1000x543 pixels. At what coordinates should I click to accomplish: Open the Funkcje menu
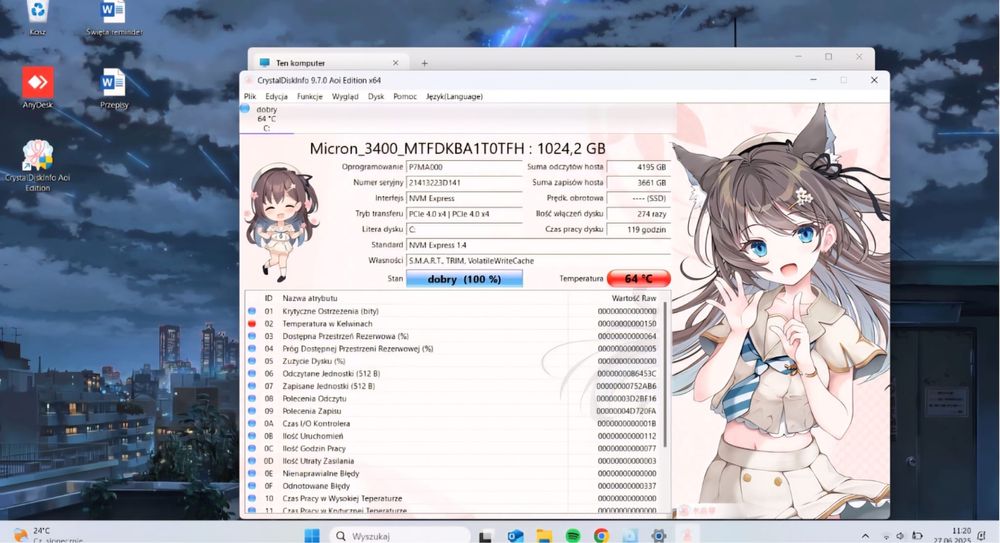click(x=309, y=96)
